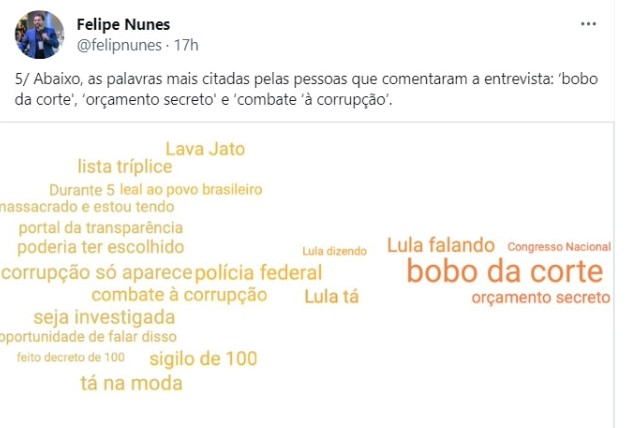Click 'polícia federal' in the word cloud

259,273
